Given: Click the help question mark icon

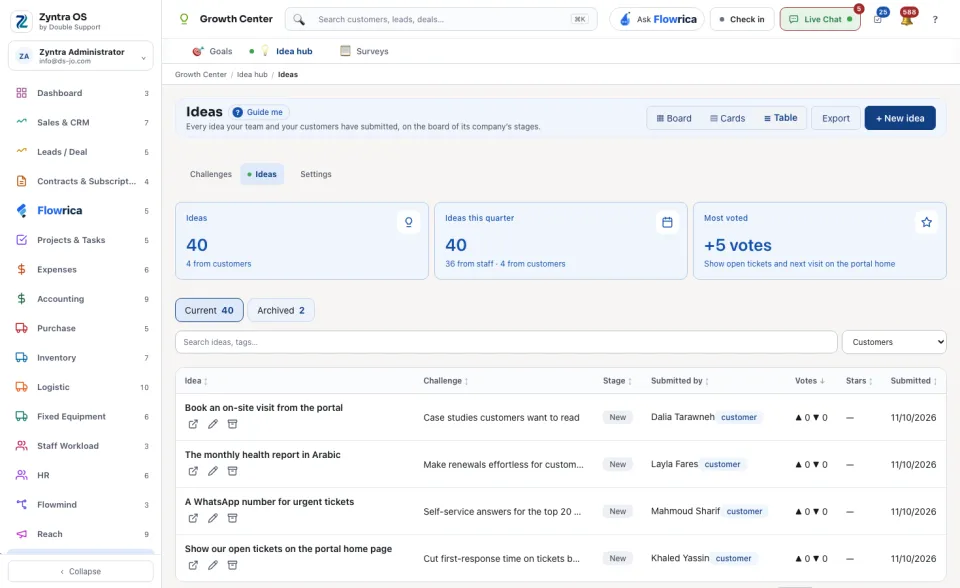Looking at the screenshot, I should click(x=935, y=20).
